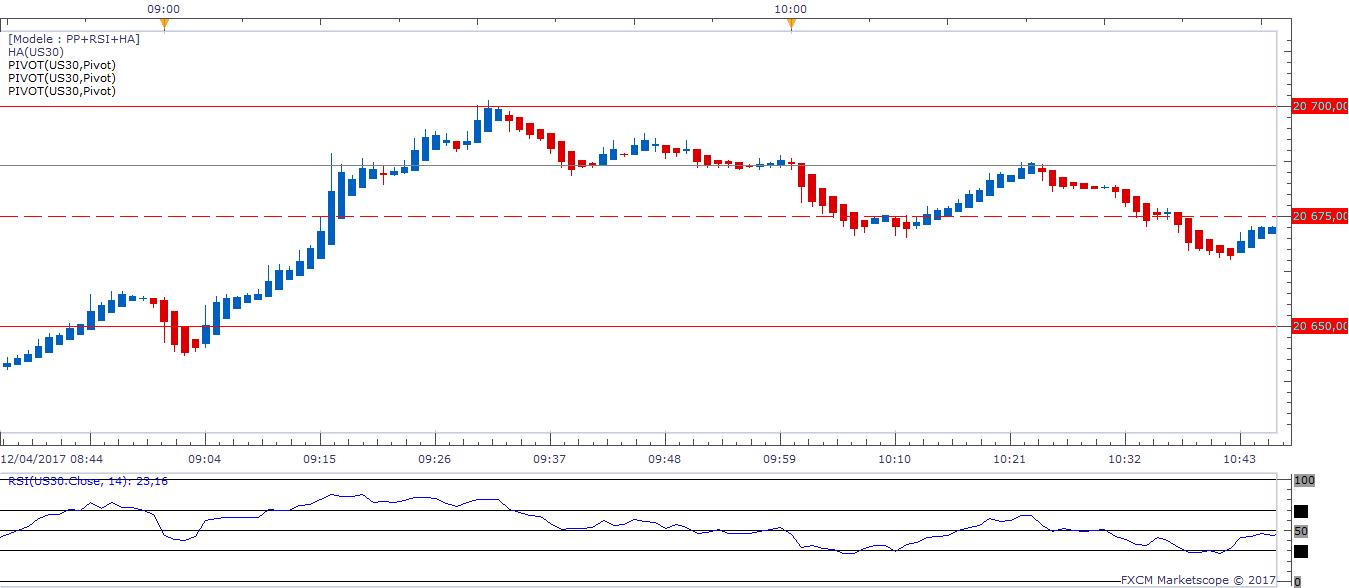Click the 0 value on RSI scale
This screenshot has width=1349, height=588.
click(x=1297, y=581)
